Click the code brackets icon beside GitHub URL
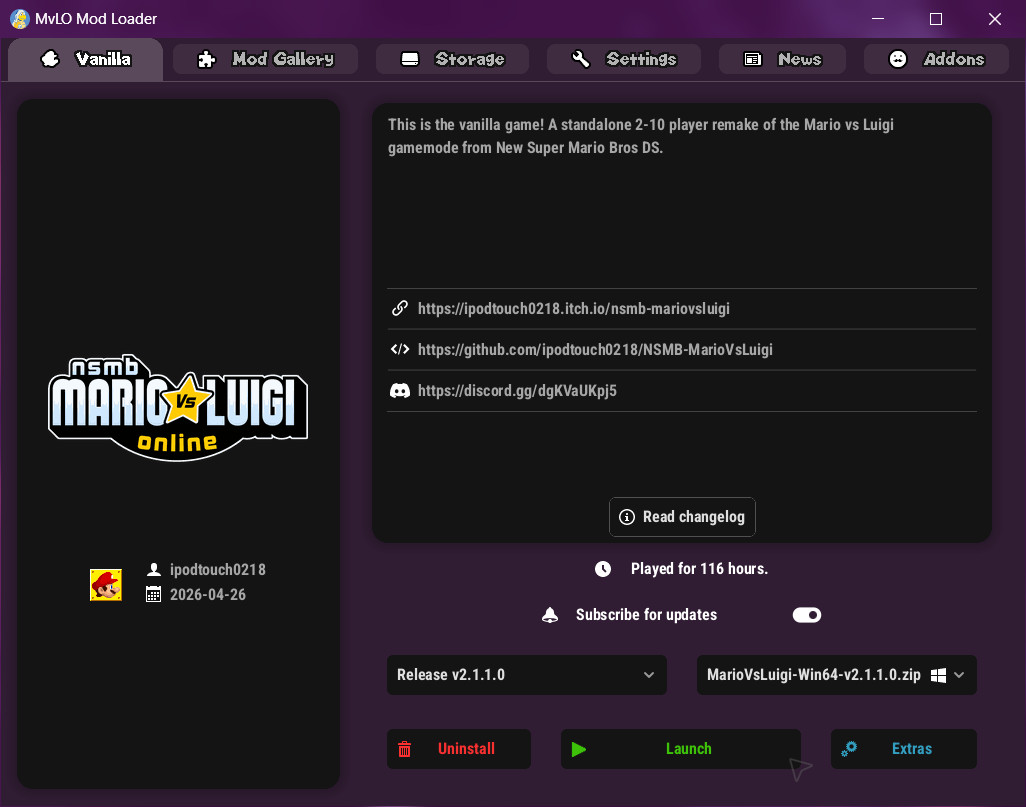This screenshot has width=1026, height=807. pos(400,350)
